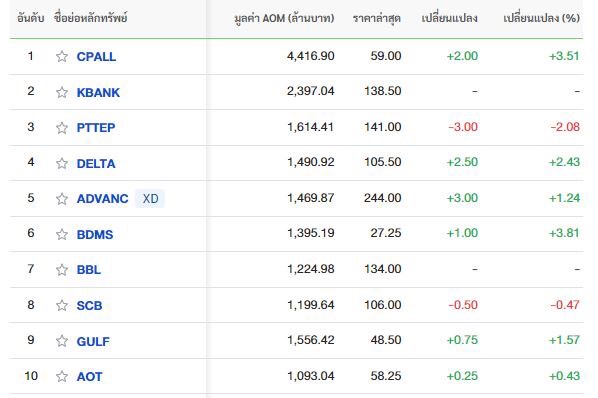Screen dimensions: 598x398
Task: Sort by ราคาล่าสุด column header
Action: [x=376, y=18]
